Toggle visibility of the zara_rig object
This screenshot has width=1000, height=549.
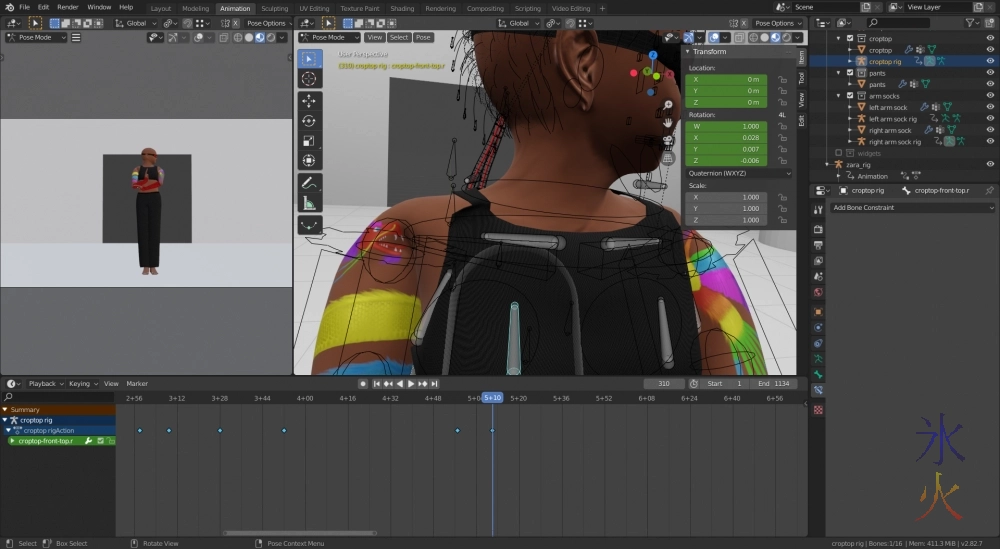pos(989,165)
